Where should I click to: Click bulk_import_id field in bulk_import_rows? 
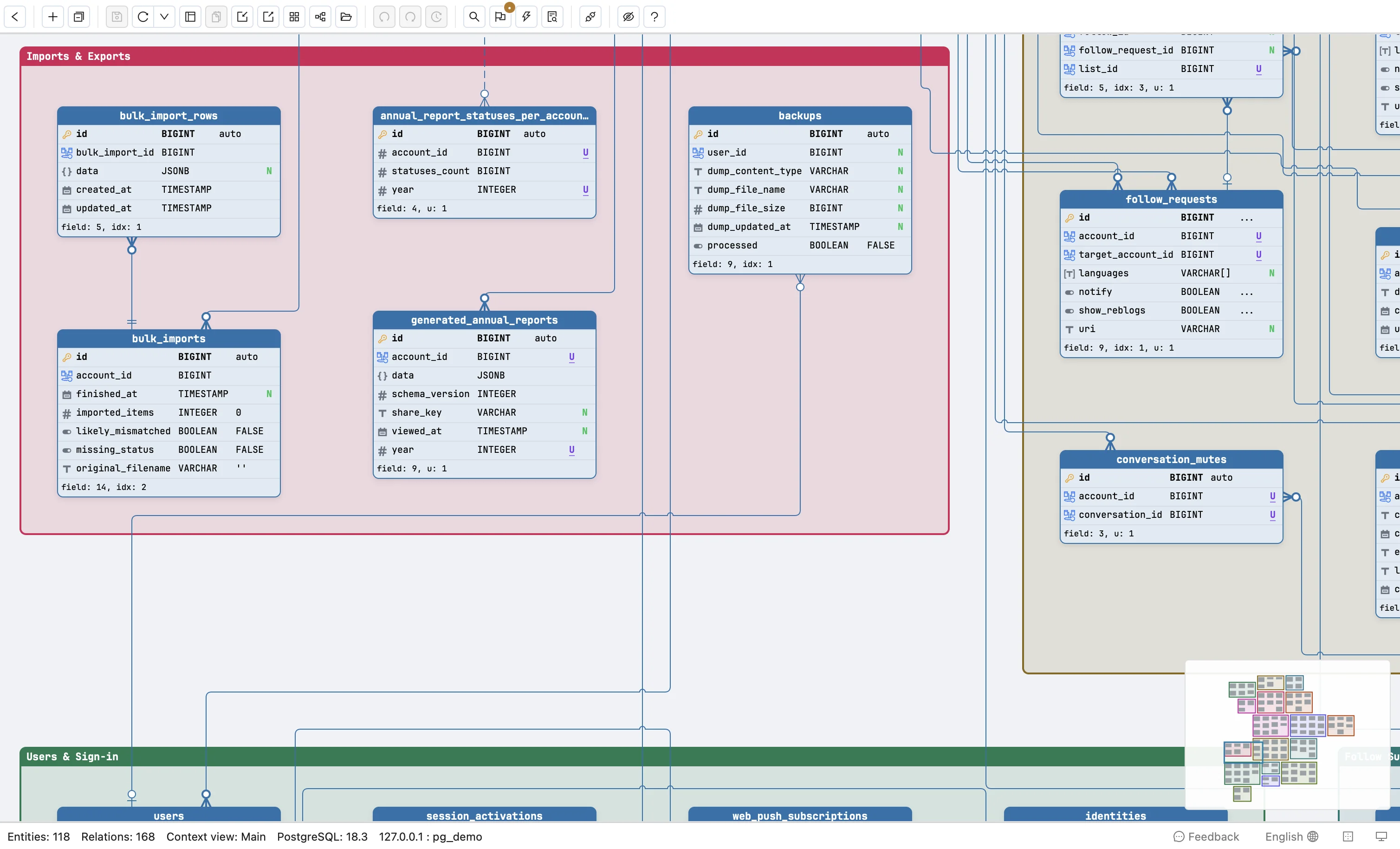[169, 152]
